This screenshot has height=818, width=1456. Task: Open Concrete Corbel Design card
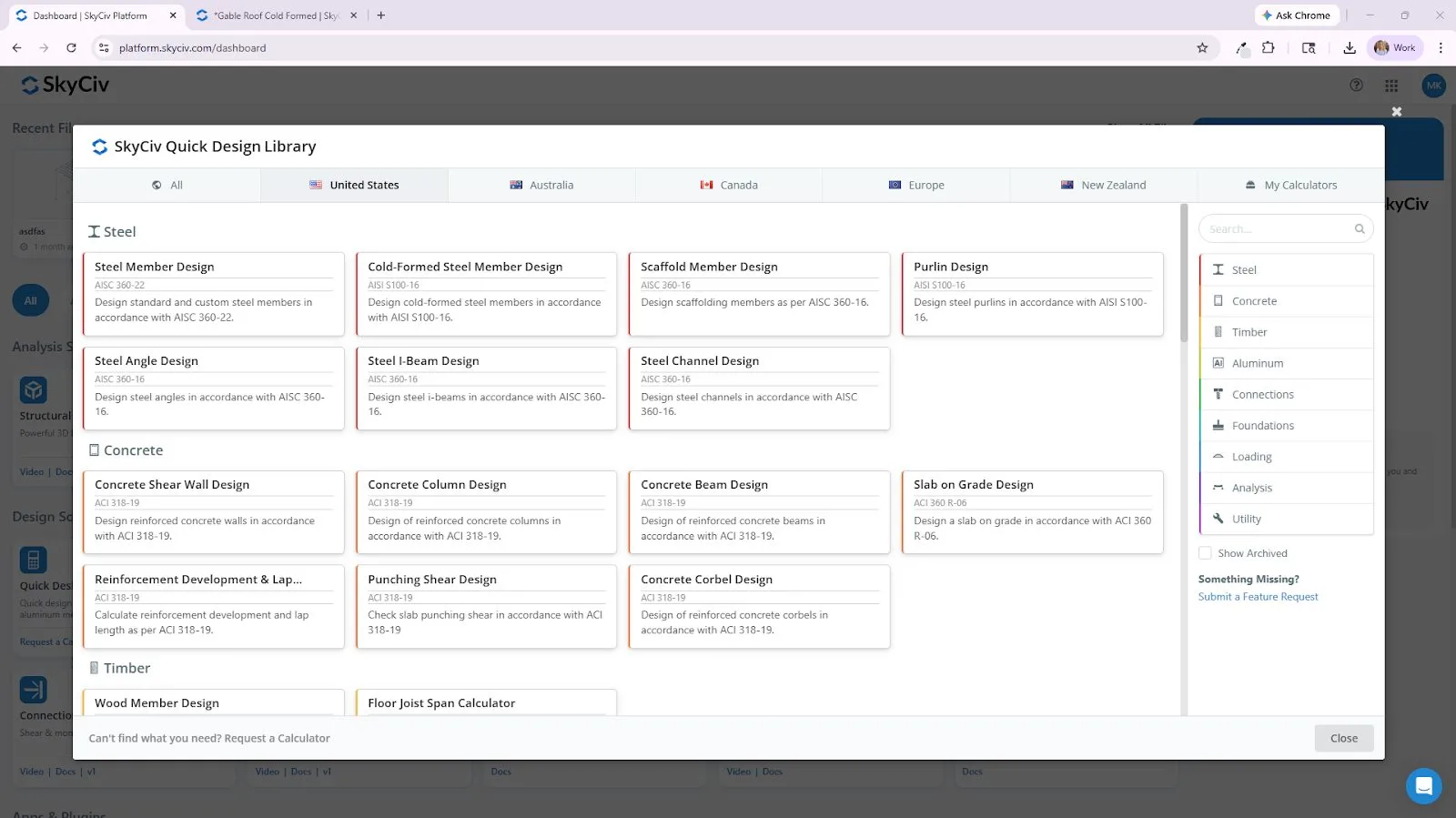click(759, 607)
